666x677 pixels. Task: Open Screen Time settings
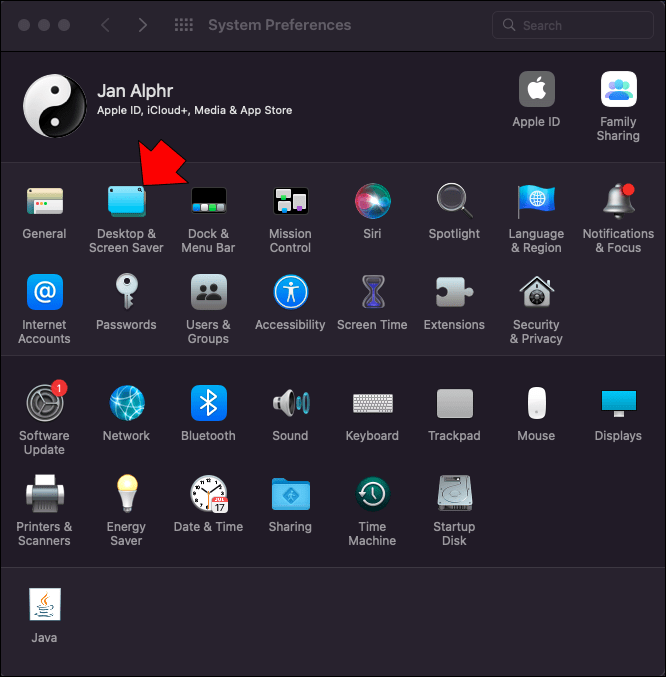point(372,292)
